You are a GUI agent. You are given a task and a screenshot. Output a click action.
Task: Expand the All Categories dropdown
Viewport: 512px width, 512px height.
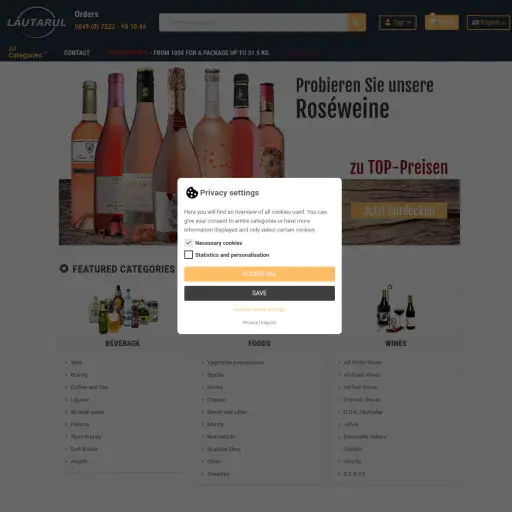point(27,52)
